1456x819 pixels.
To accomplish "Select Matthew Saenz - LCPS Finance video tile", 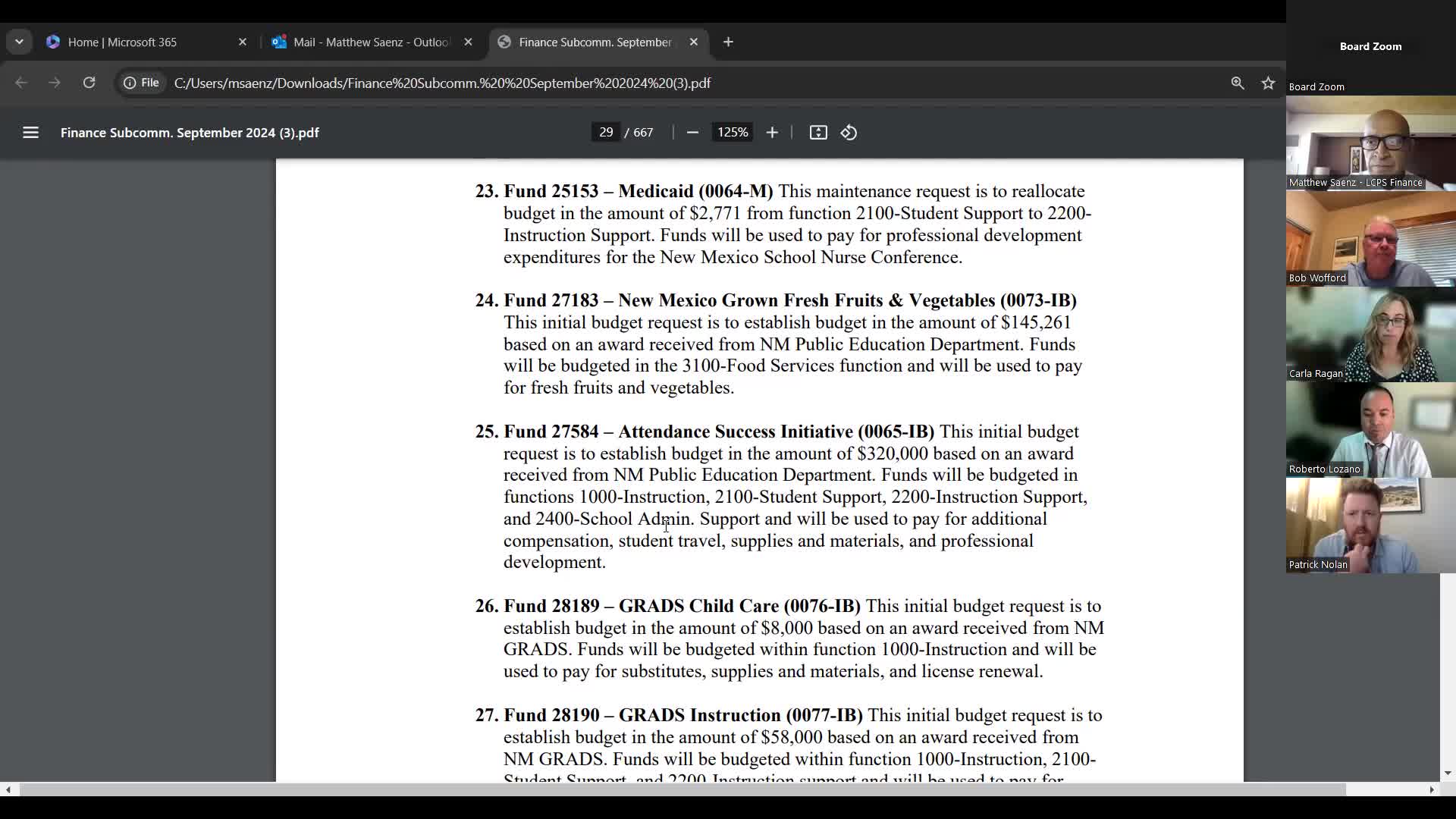I will (x=1371, y=143).
